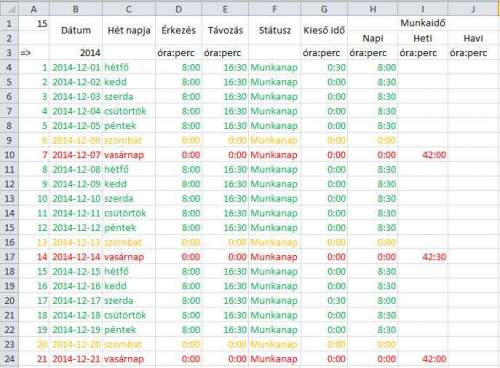Click weekly total 42:00 in row 24
The height and width of the screenshot is (368, 500).
coord(423,359)
